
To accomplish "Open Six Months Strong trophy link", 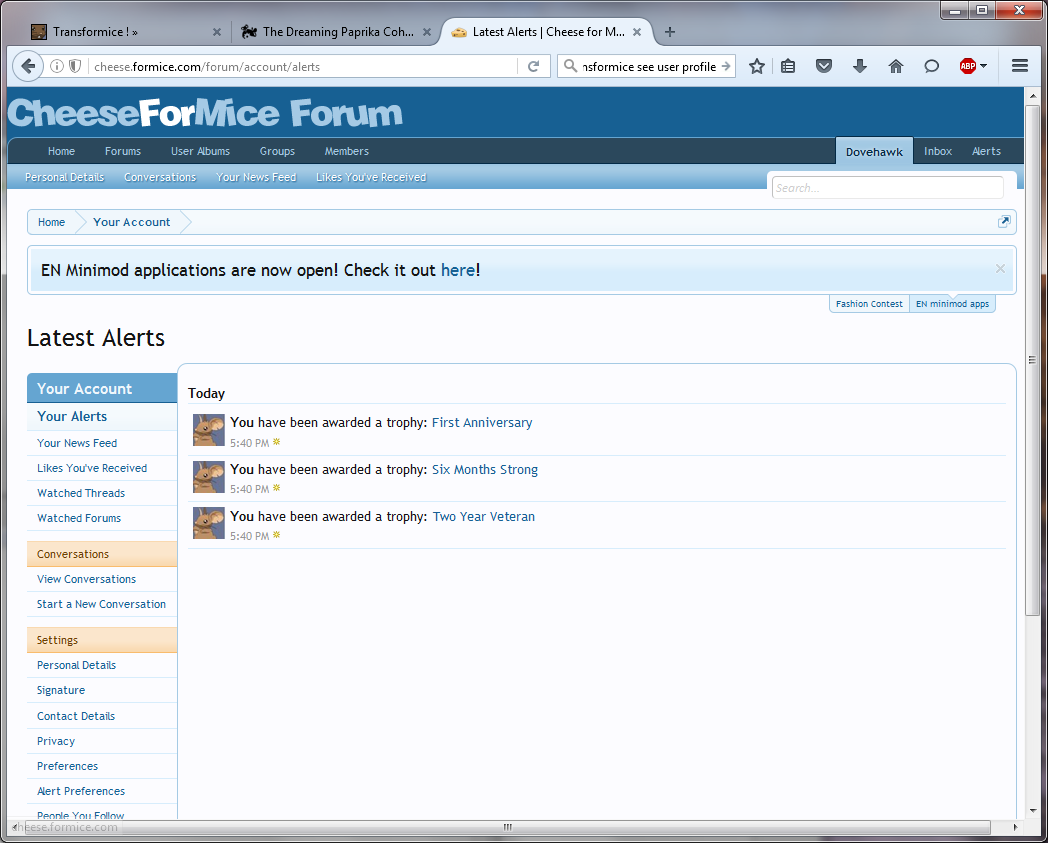I will click(x=485, y=469).
